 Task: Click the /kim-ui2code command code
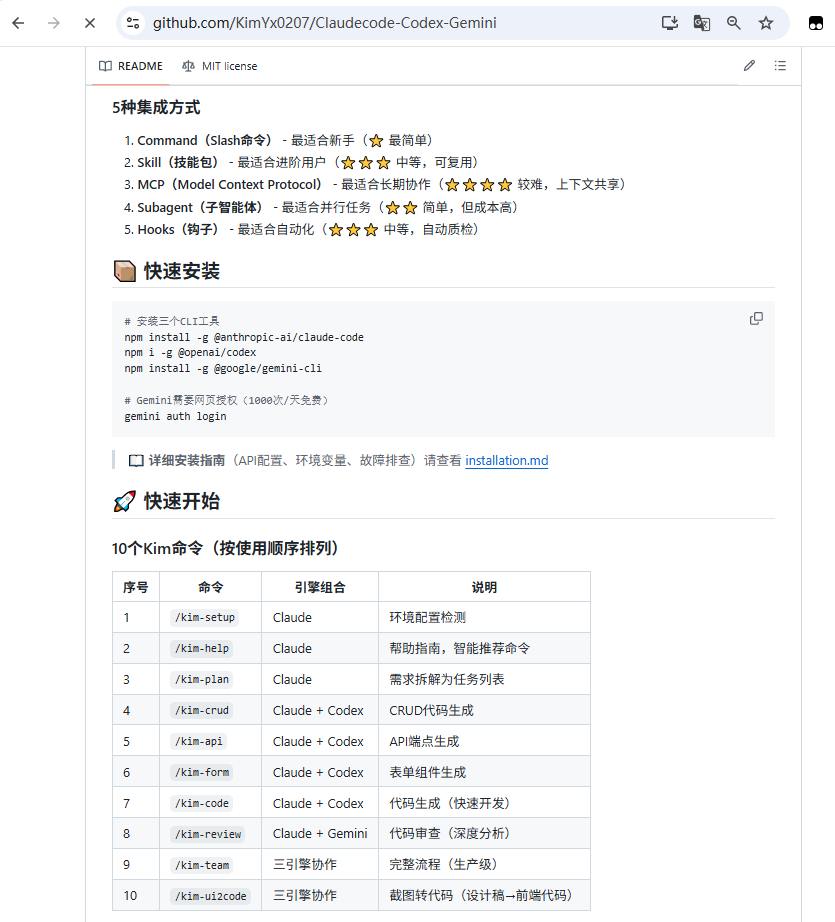(x=211, y=896)
